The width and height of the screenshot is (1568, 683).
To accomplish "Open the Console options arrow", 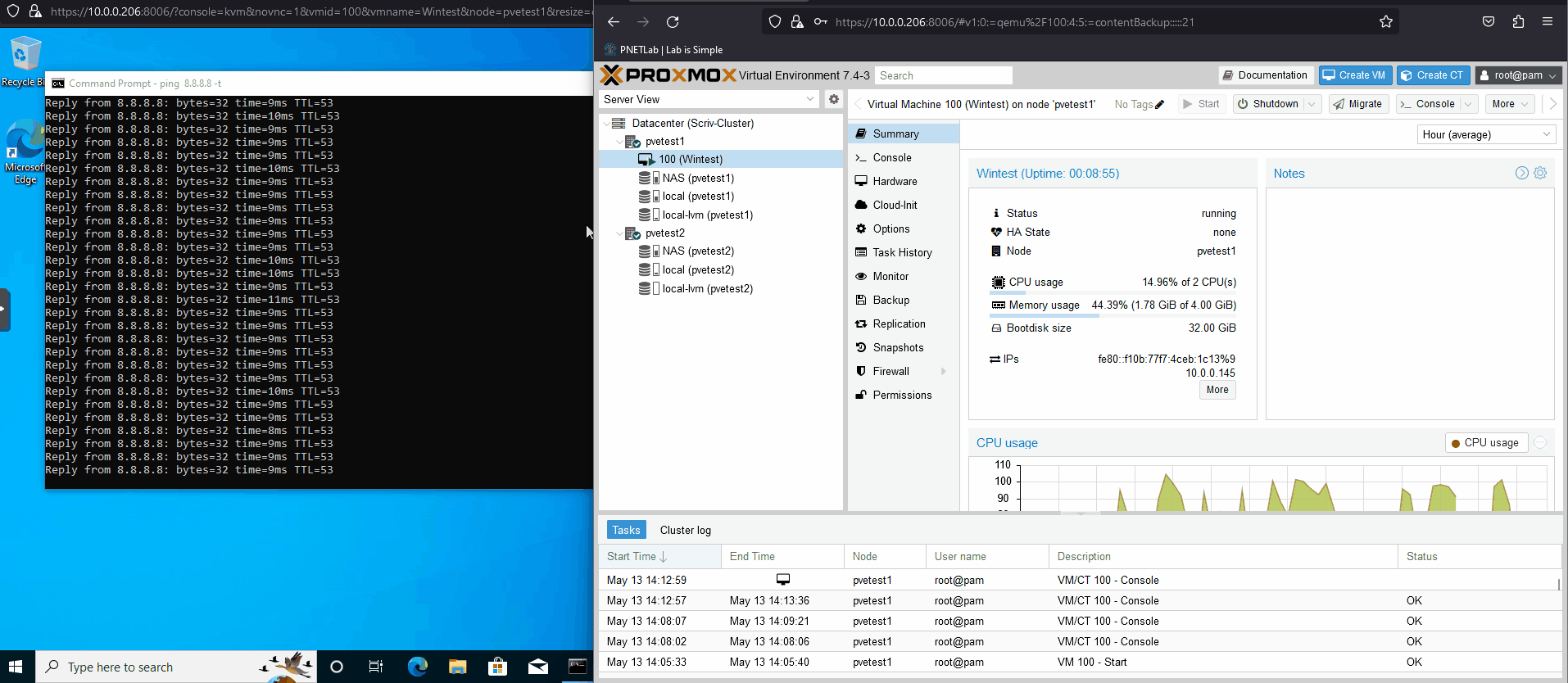I will (1468, 104).
